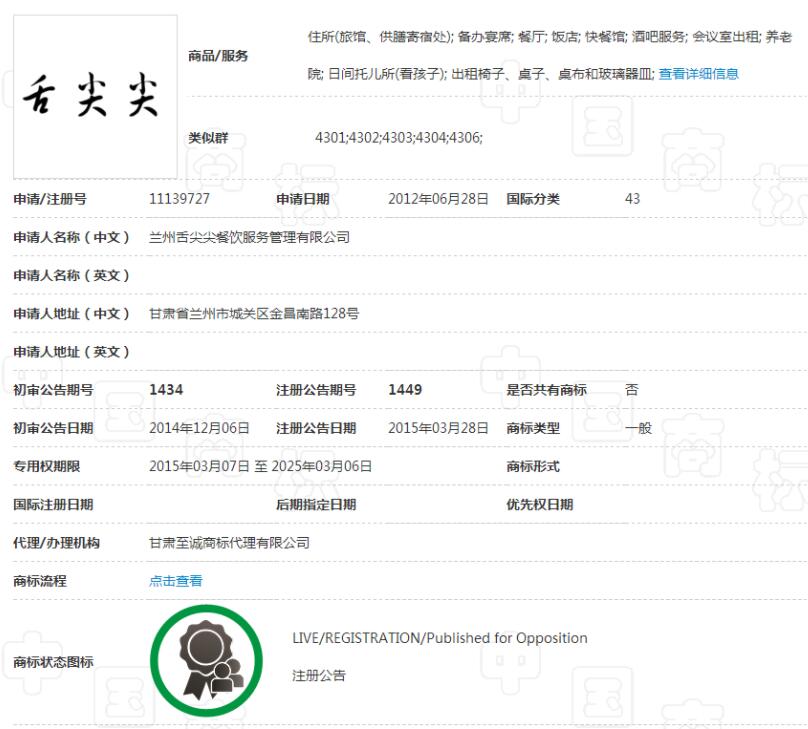
Task: Select preliminary announcement date 2014年12月06日
Action: pos(199,428)
